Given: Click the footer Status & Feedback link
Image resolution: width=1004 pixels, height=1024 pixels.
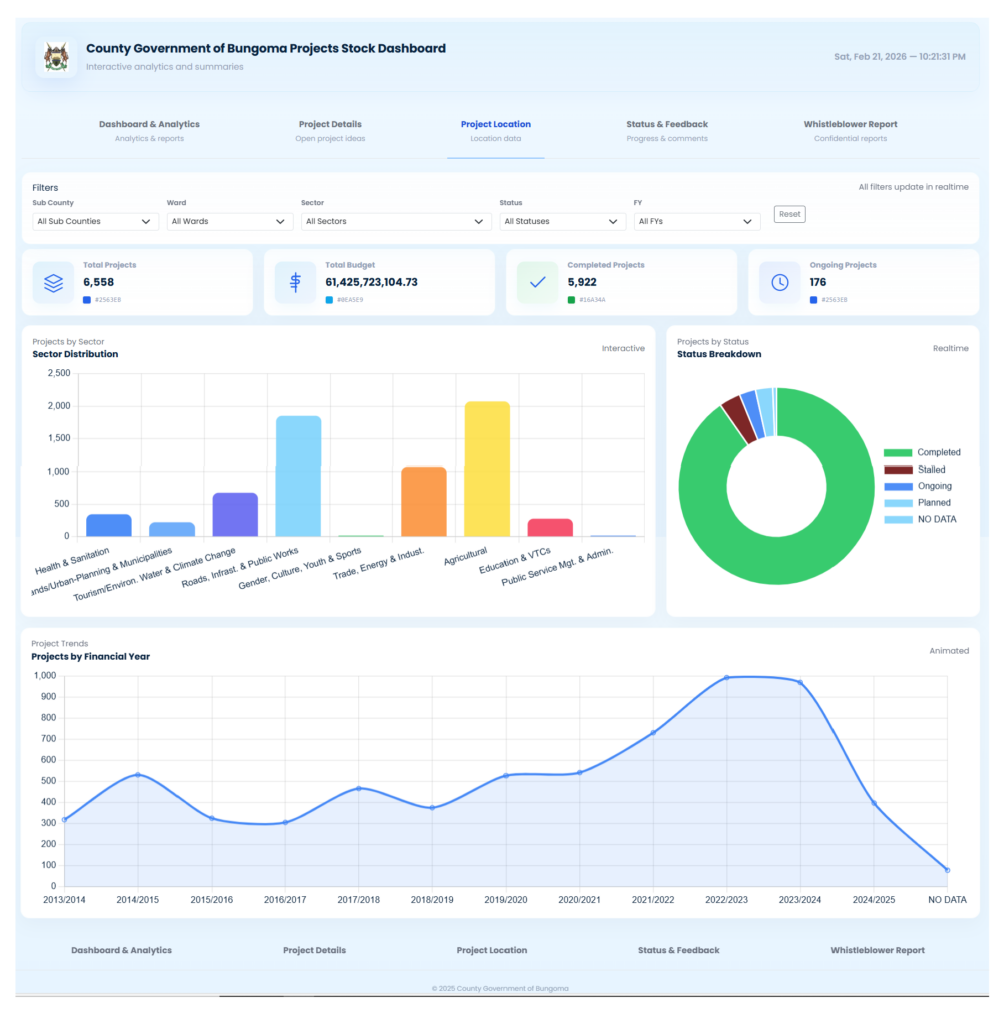Looking at the screenshot, I should point(678,950).
